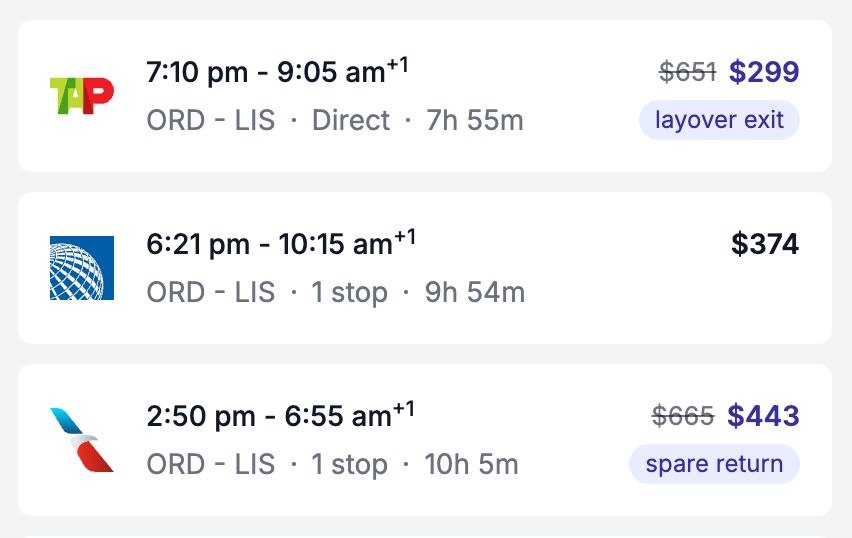Click the ORD - LIS route on the direct flight

coord(211,121)
